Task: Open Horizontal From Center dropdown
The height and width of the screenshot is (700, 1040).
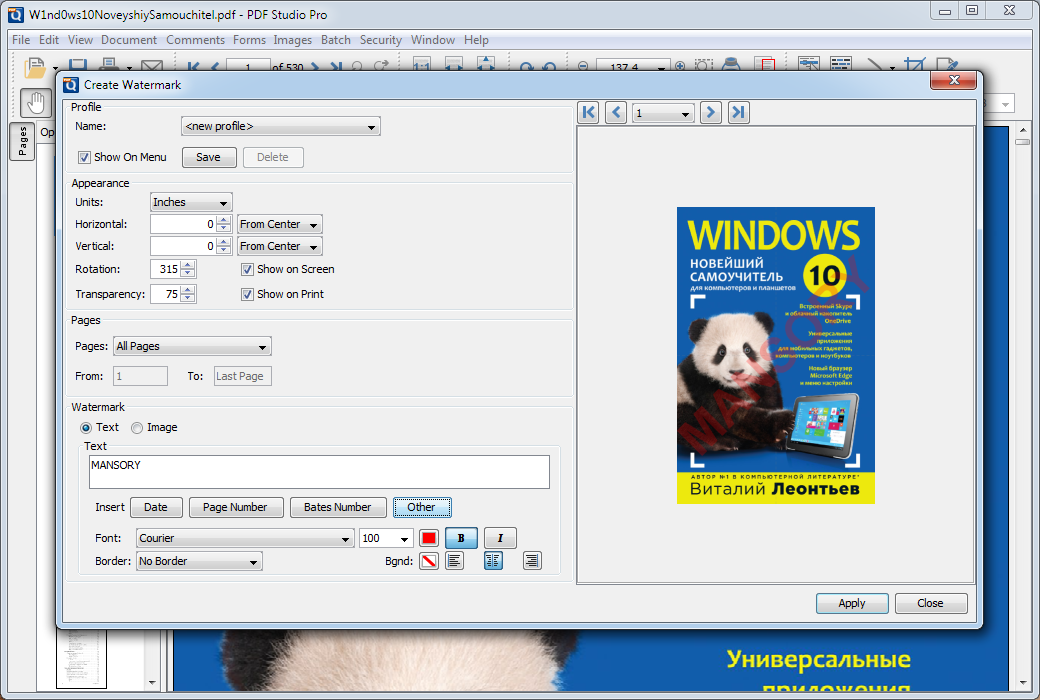Action: (280, 224)
